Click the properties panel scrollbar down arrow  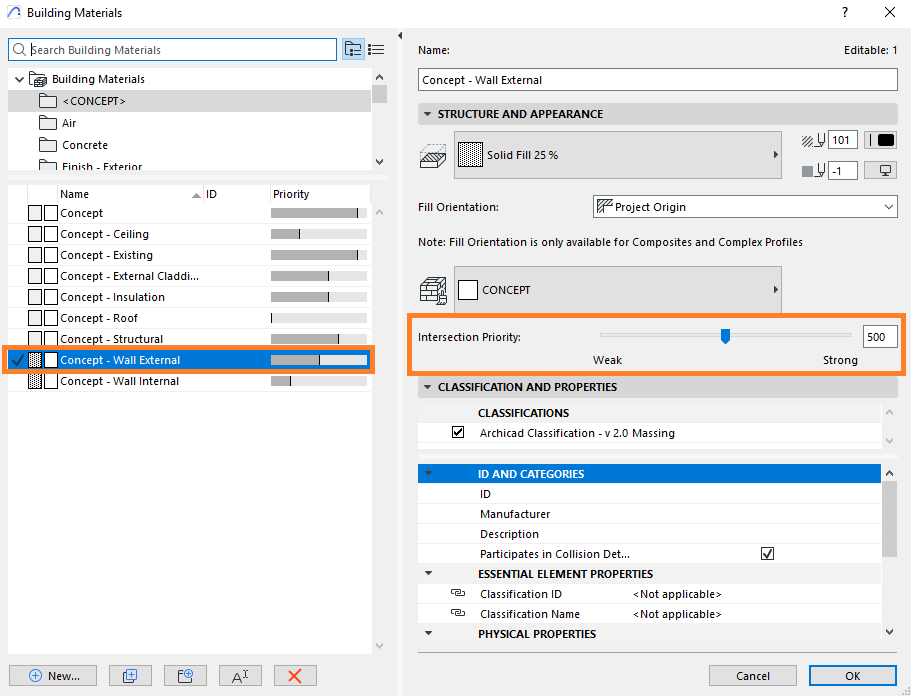[x=890, y=632]
